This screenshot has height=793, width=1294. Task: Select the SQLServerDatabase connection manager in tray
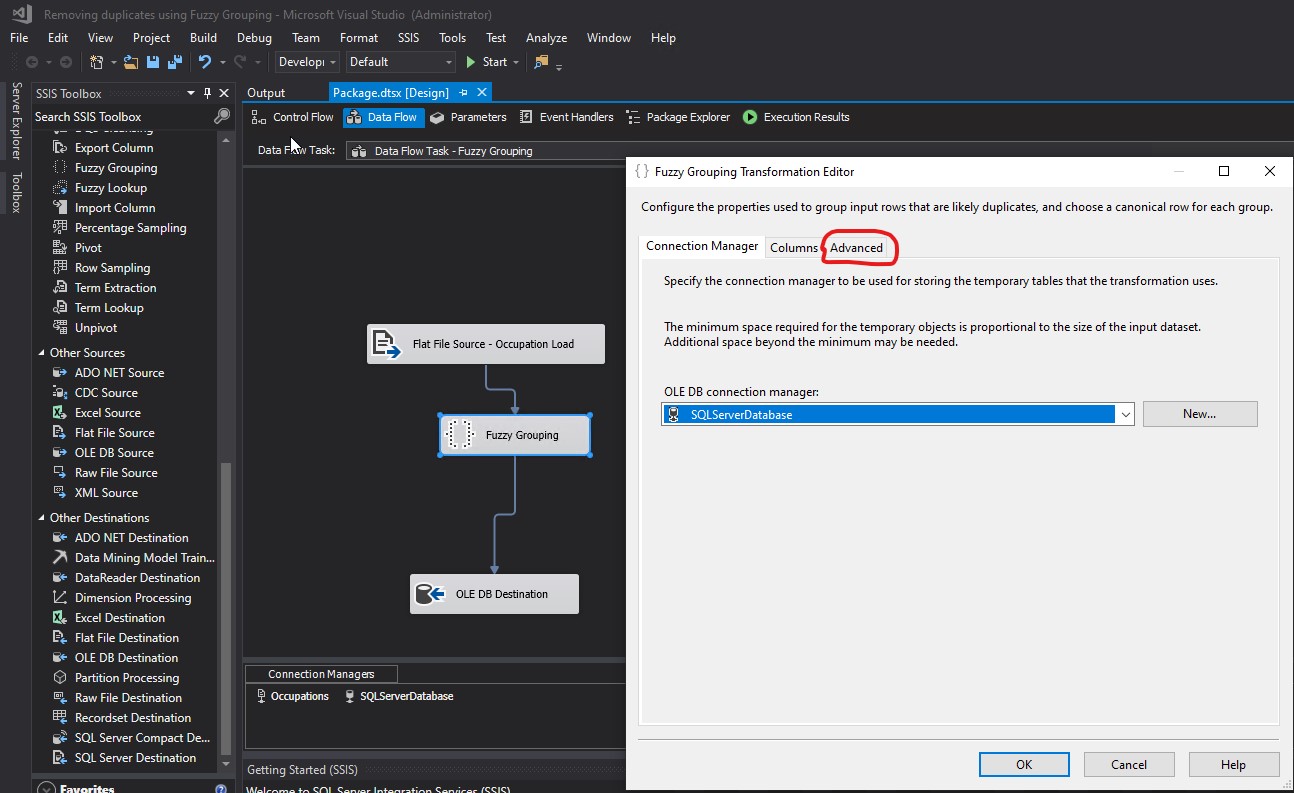click(x=398, y=696)
